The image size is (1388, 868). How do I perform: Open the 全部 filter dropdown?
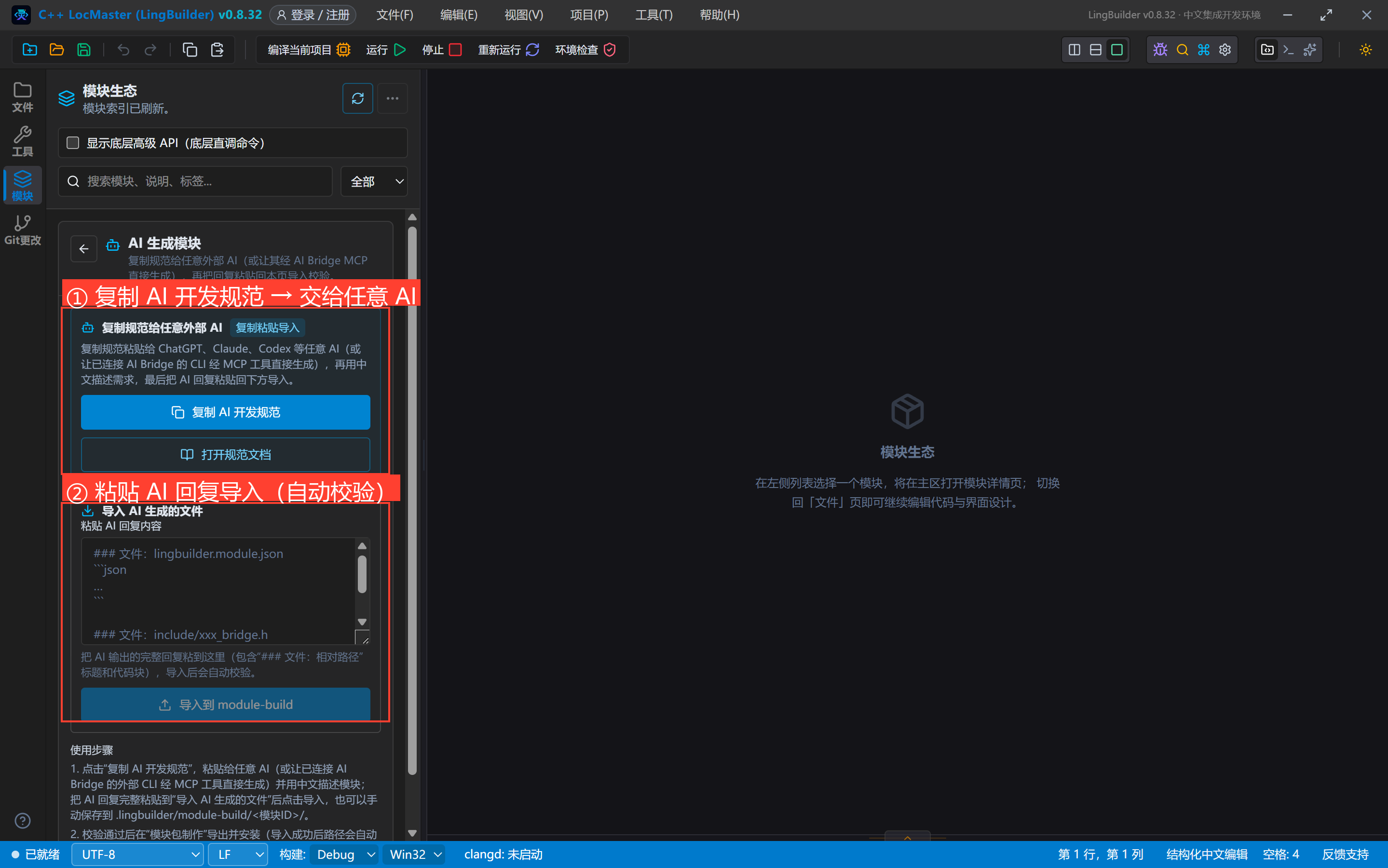click(x=374, y=181)
